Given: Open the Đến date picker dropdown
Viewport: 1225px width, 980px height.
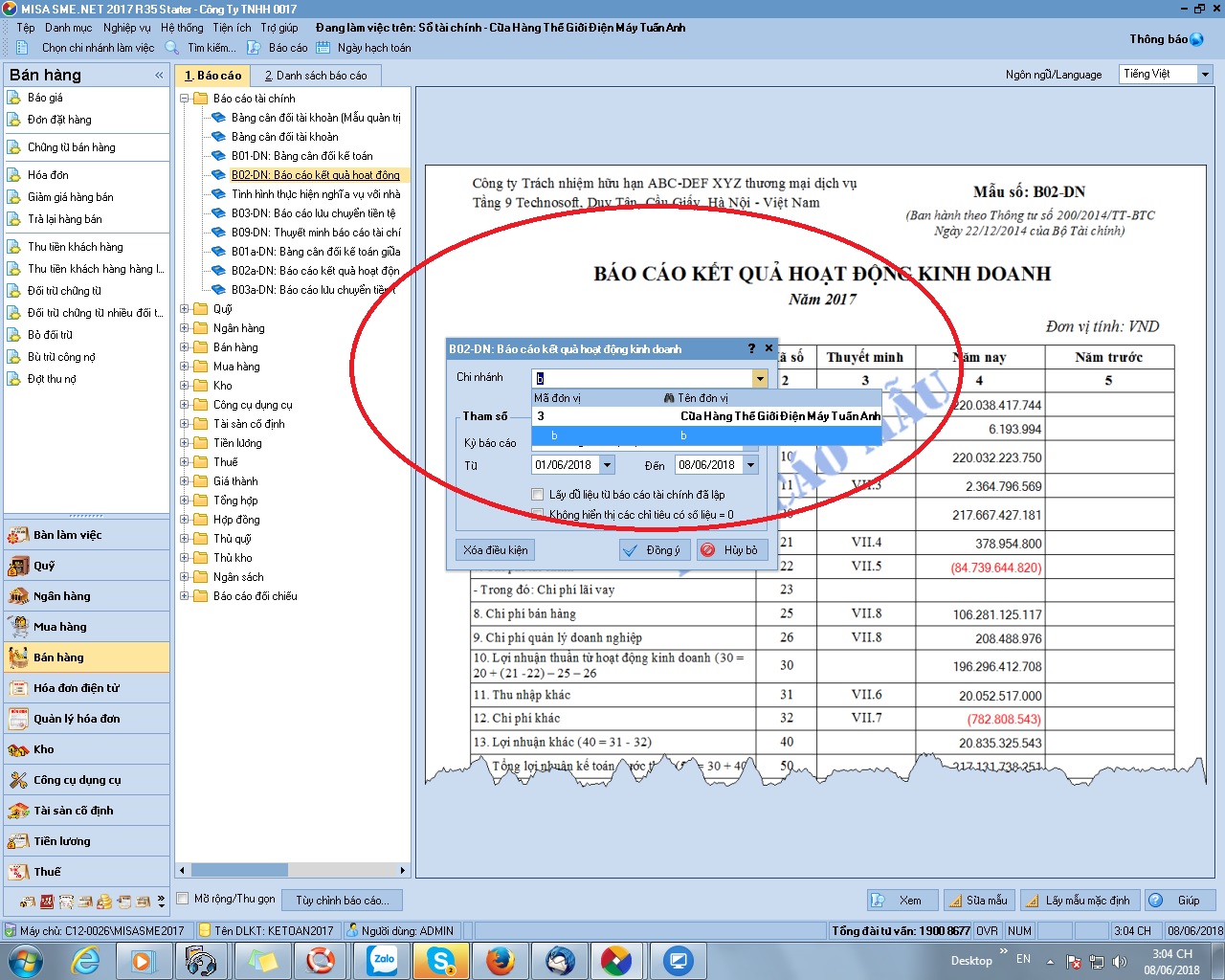Looking at the screenshot, I should (750, 465).
